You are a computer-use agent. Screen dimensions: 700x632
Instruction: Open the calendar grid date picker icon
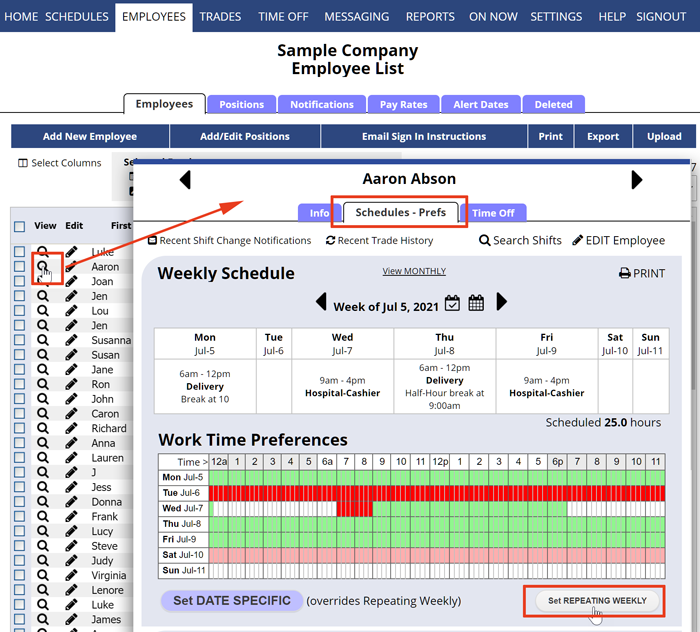click(x=476, y=303)
